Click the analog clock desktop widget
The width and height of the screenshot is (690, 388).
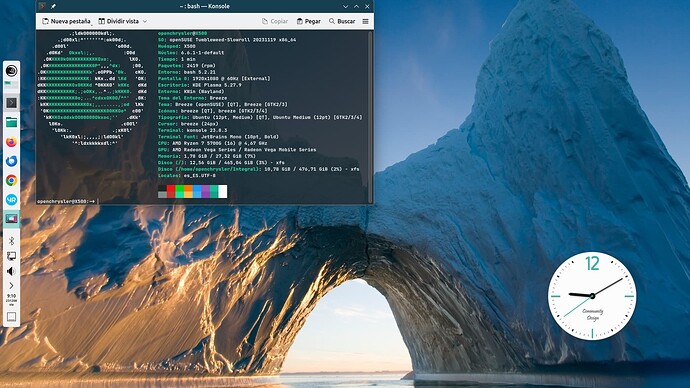592,296
